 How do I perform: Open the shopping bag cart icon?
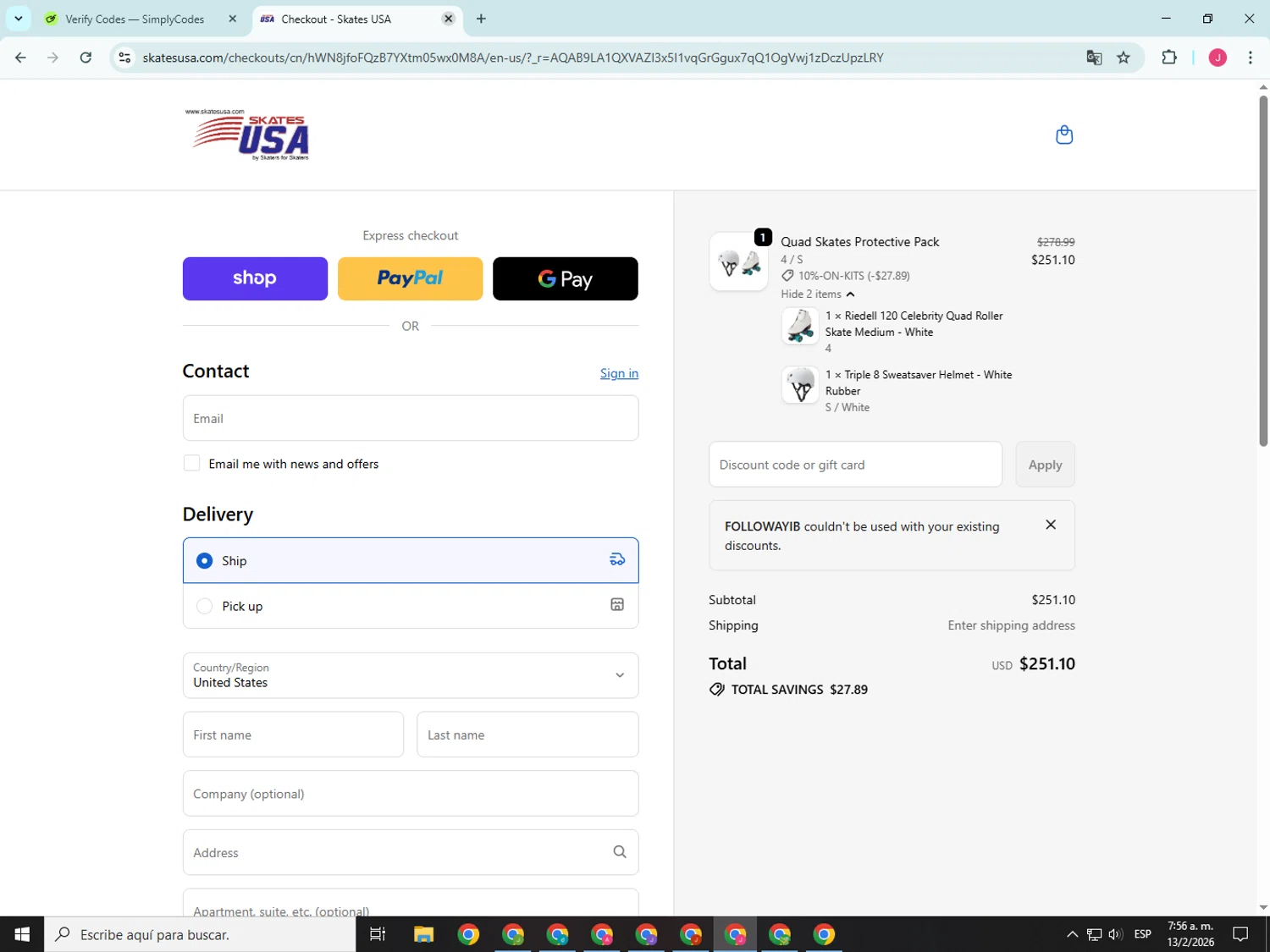pyautogui.click(x=1064, y=135)
